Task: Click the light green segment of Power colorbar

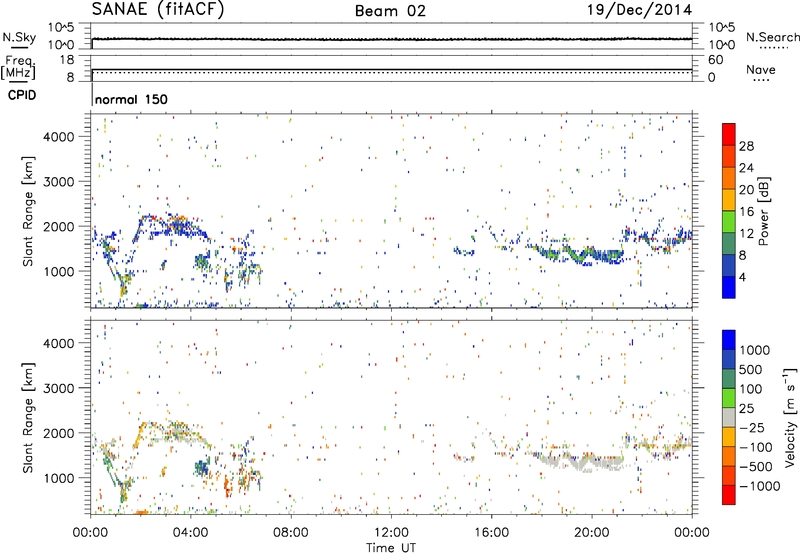Action: coord(729,221)
